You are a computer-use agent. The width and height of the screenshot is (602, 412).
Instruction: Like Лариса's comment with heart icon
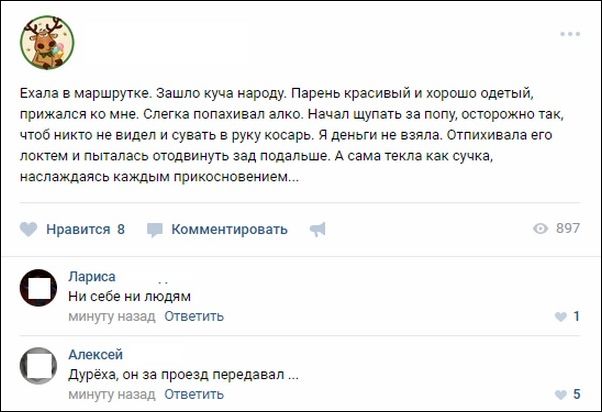(560, 317)
